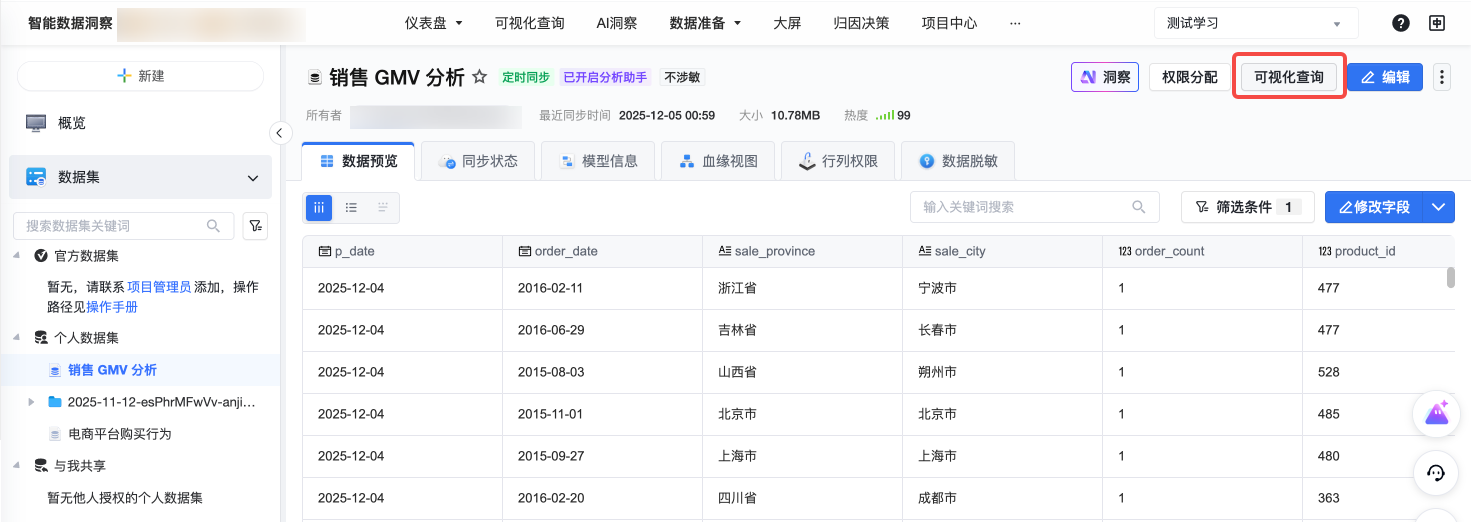Image resolution: width=1471 pixels, height=522 pixels.
Task: Click the top-right language switch icon
Action: point(1437,23)
